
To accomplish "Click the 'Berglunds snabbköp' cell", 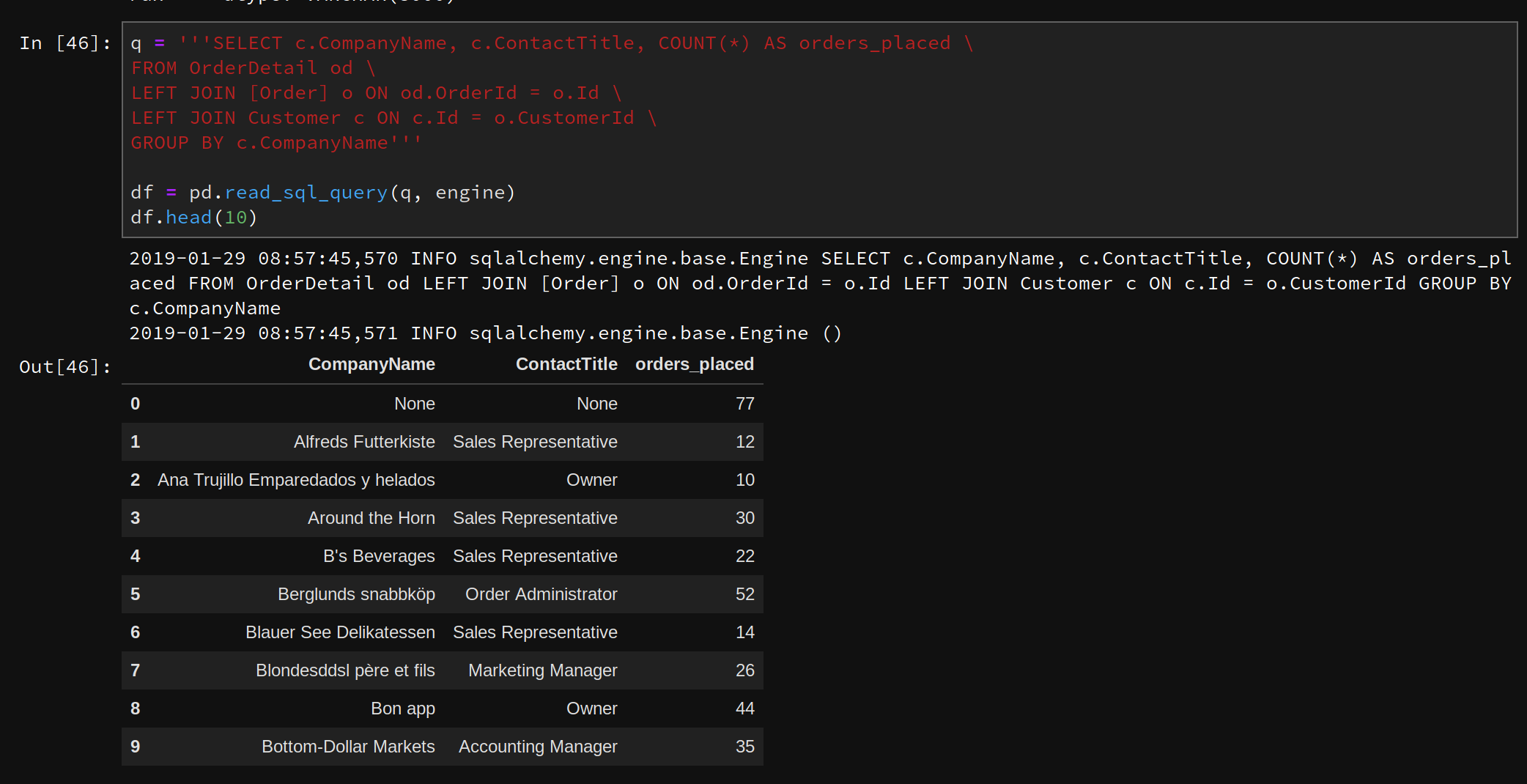I will [x=356, y=594].
